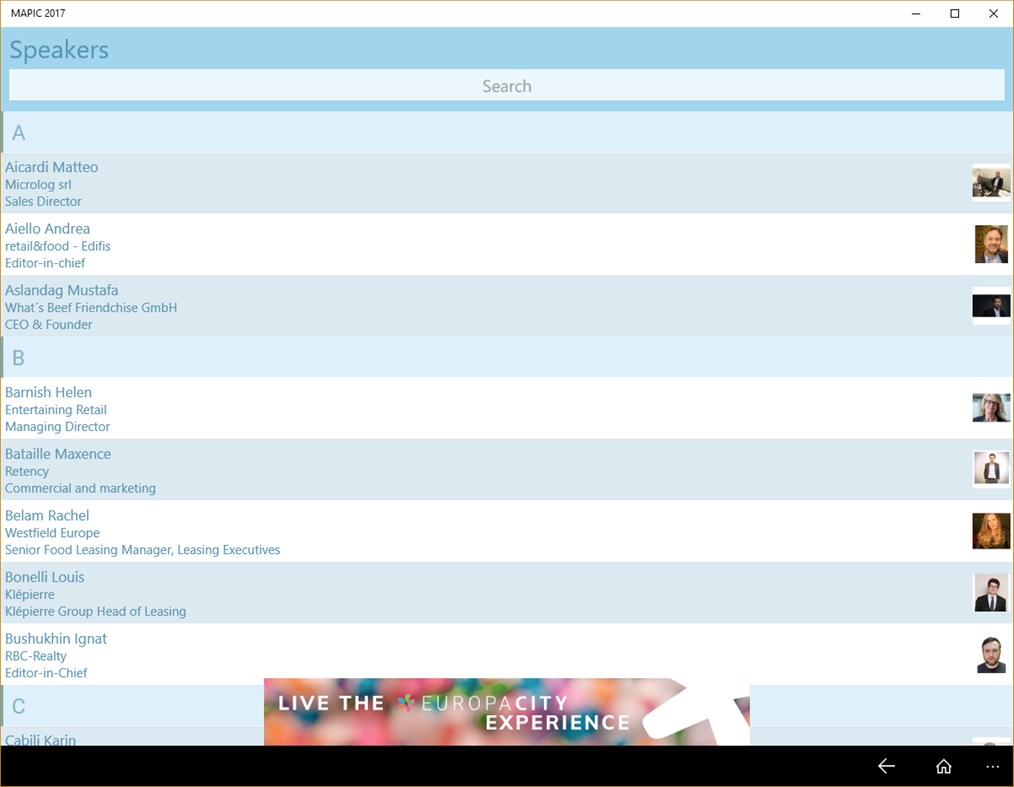Open Bushukhin Ignat's photo thumbnail
Screen dimensions: 1014x787
pyautogui.click(x=991, y=654)
